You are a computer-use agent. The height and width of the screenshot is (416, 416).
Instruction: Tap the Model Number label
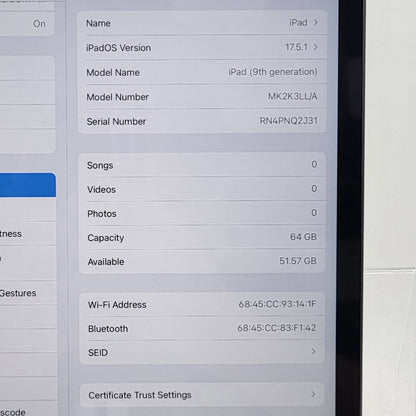(x=117, y=97)
